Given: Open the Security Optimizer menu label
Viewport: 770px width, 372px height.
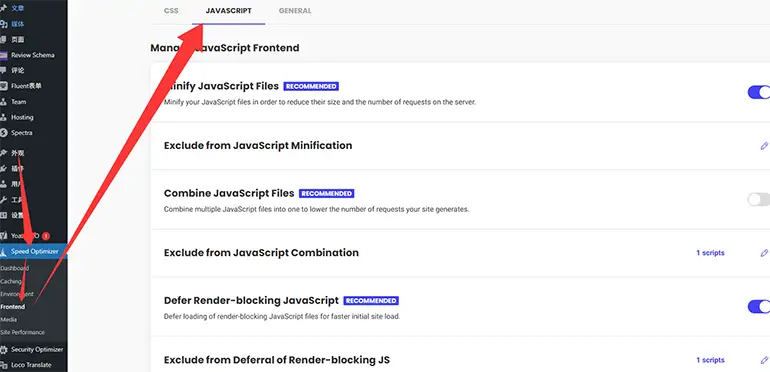Looking at the screenshot, I should 37,350.
